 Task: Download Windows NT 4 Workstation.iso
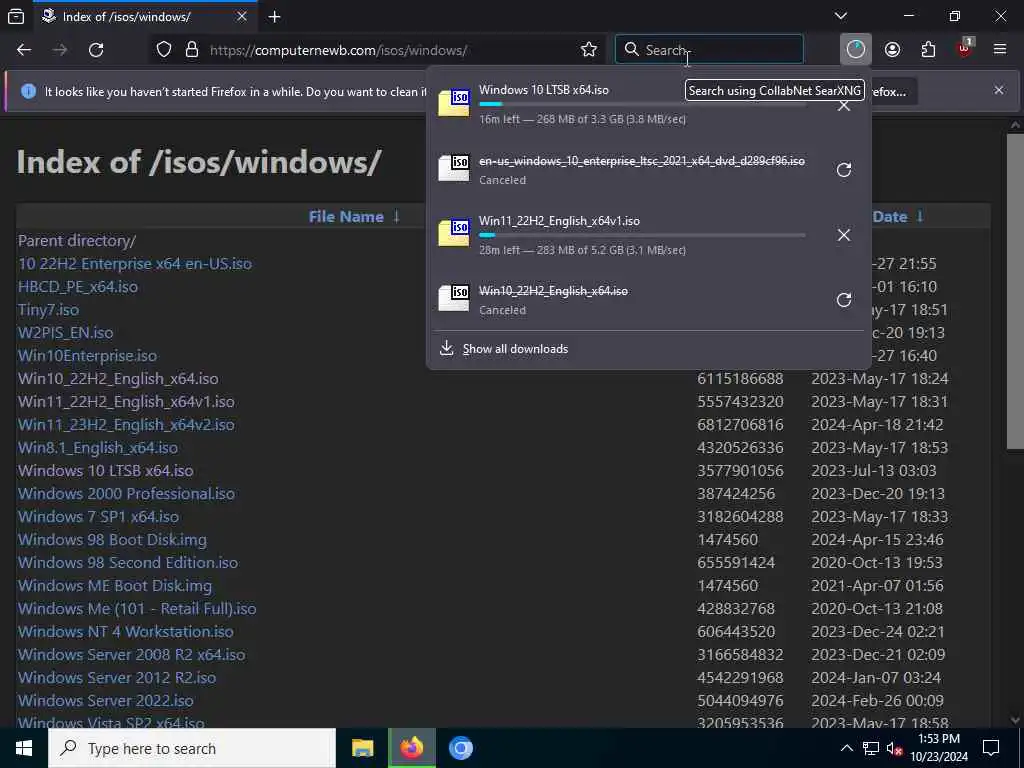125,632
